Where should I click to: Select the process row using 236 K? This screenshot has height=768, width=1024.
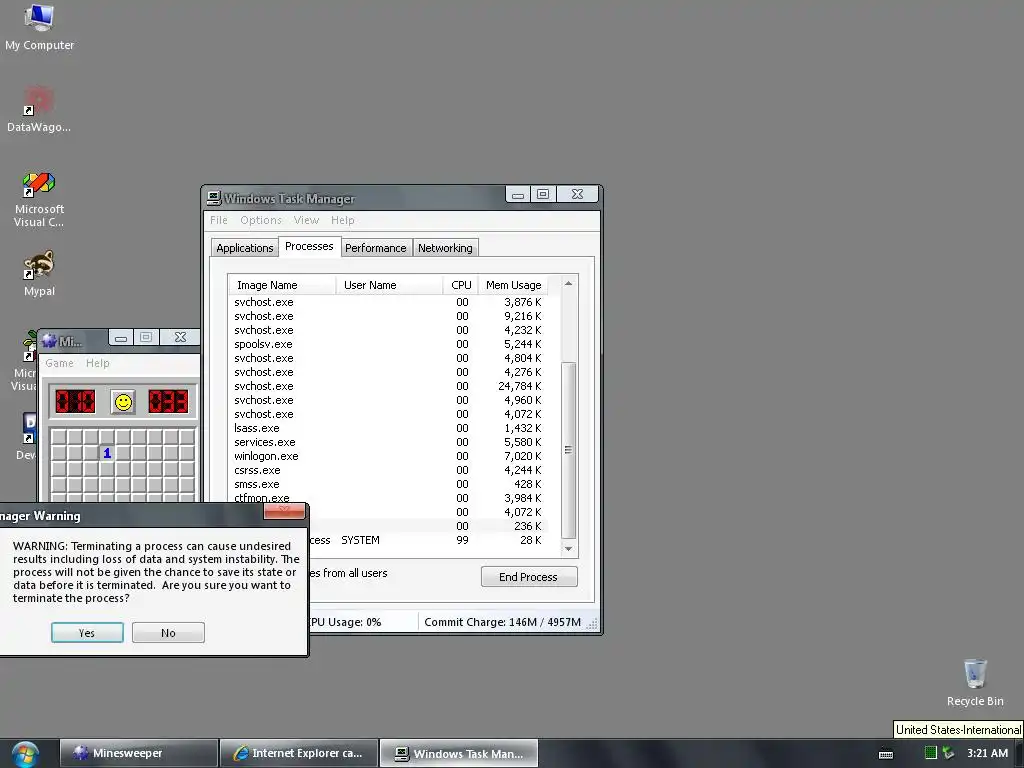tap(428, 526)
